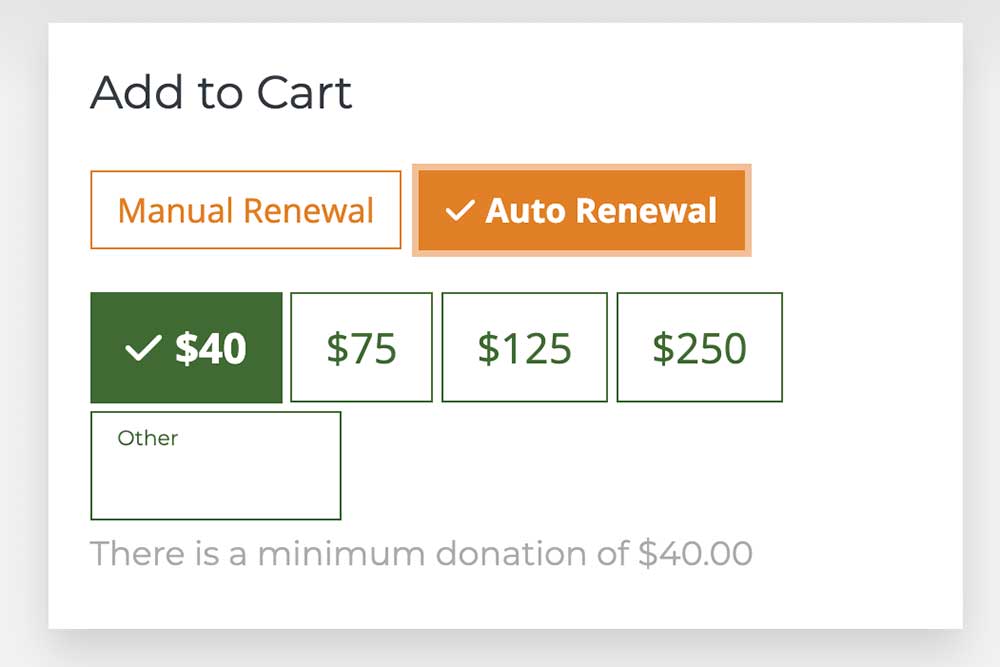Click the lowest preset donation option
1000x667 pixels.
point(186,347)
